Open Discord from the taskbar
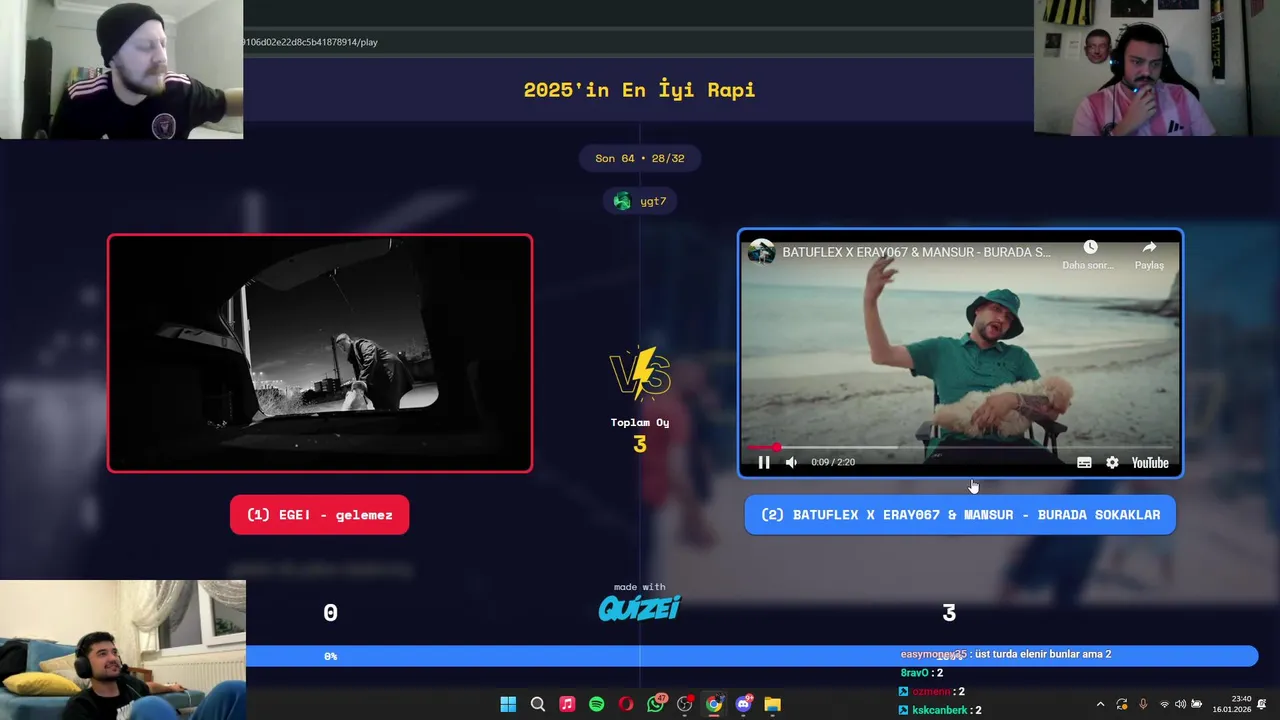Image resolution: width=1280 pixels, height=720 pixels. point(744,704)
